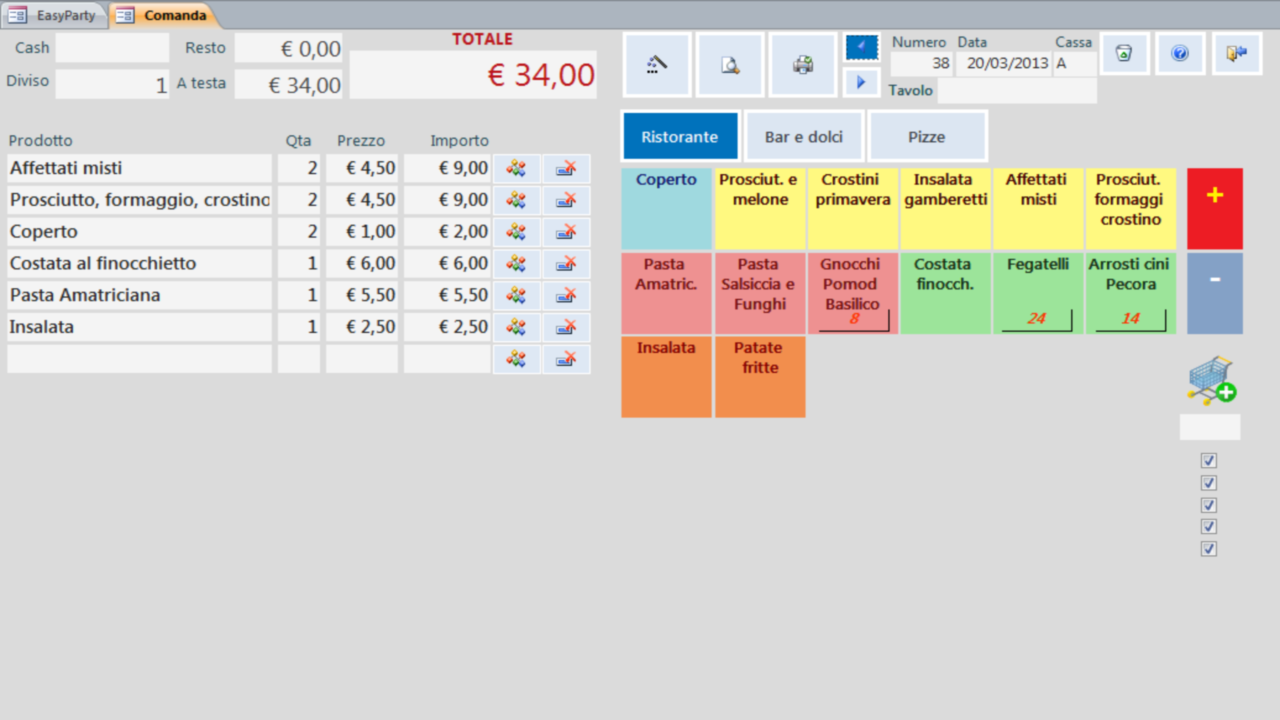Click the Costata al finocchietto product name cell
The height and width of the screenshot is (720, 1280).
coord(139,264)
